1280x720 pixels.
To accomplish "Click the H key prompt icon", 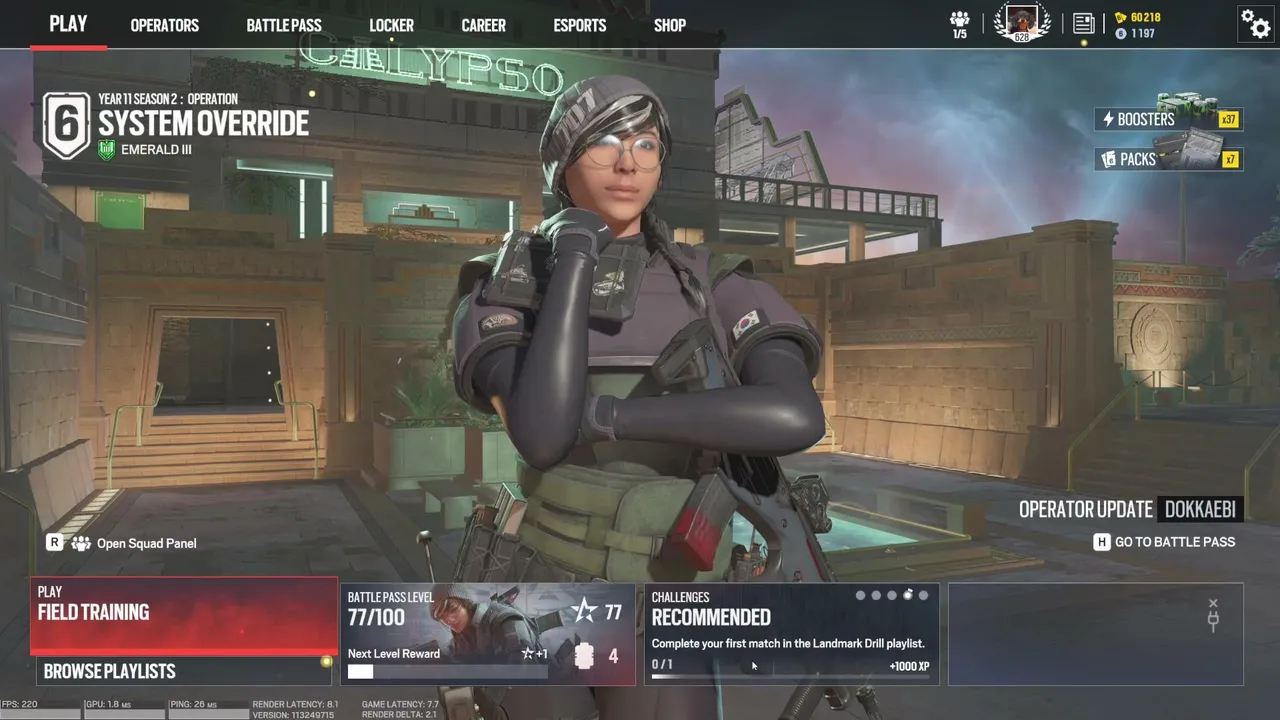I will click(x=1101, y=542).
